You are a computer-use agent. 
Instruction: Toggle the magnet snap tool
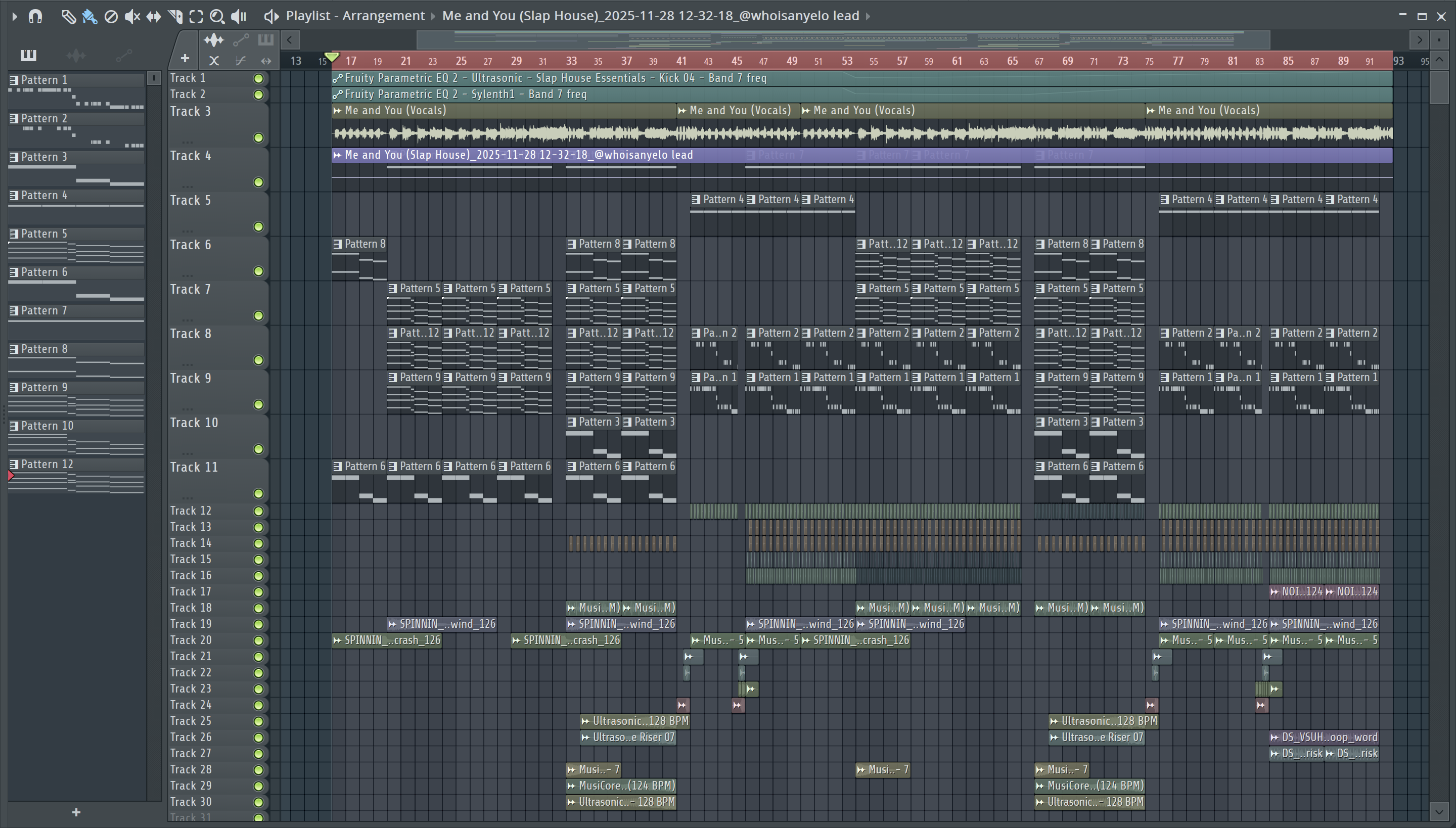(x=35, y=16)
